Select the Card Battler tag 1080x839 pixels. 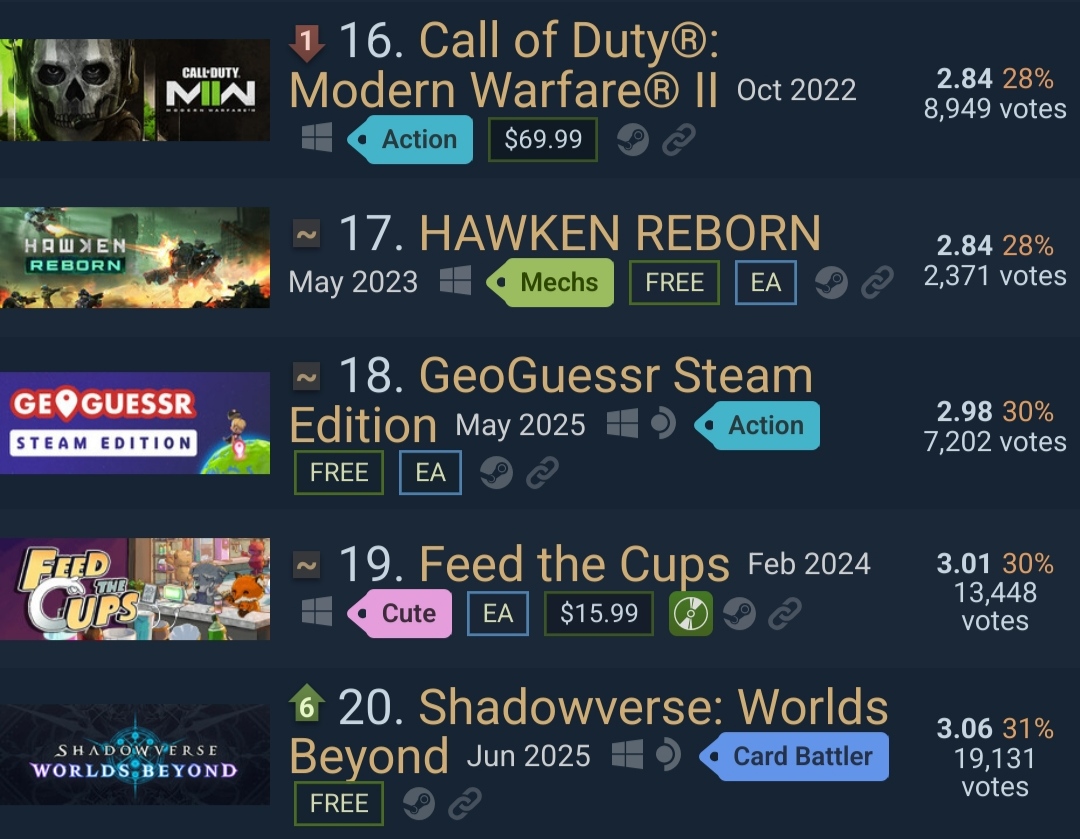point(793,756)
